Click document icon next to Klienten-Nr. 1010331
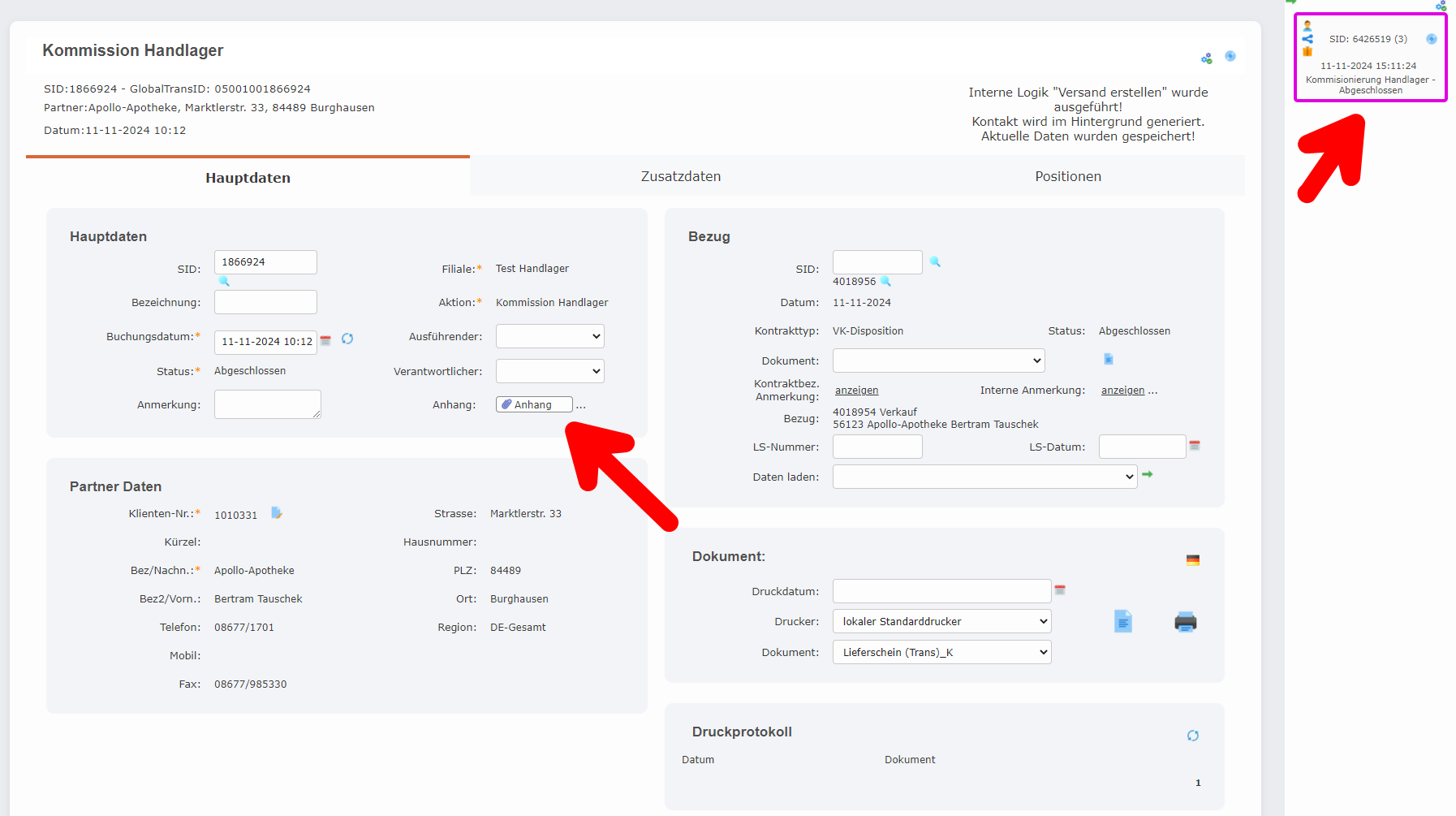The width and height of the screenshot is (1456, 816). (277, 512)
